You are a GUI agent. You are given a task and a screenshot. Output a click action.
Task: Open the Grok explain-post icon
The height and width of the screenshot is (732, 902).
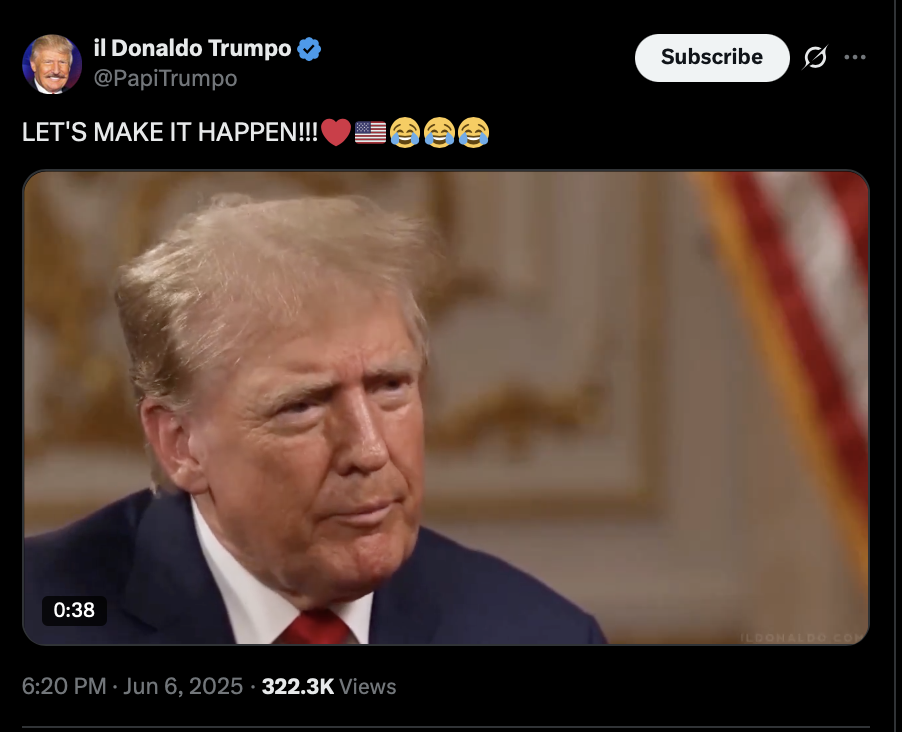815,58
